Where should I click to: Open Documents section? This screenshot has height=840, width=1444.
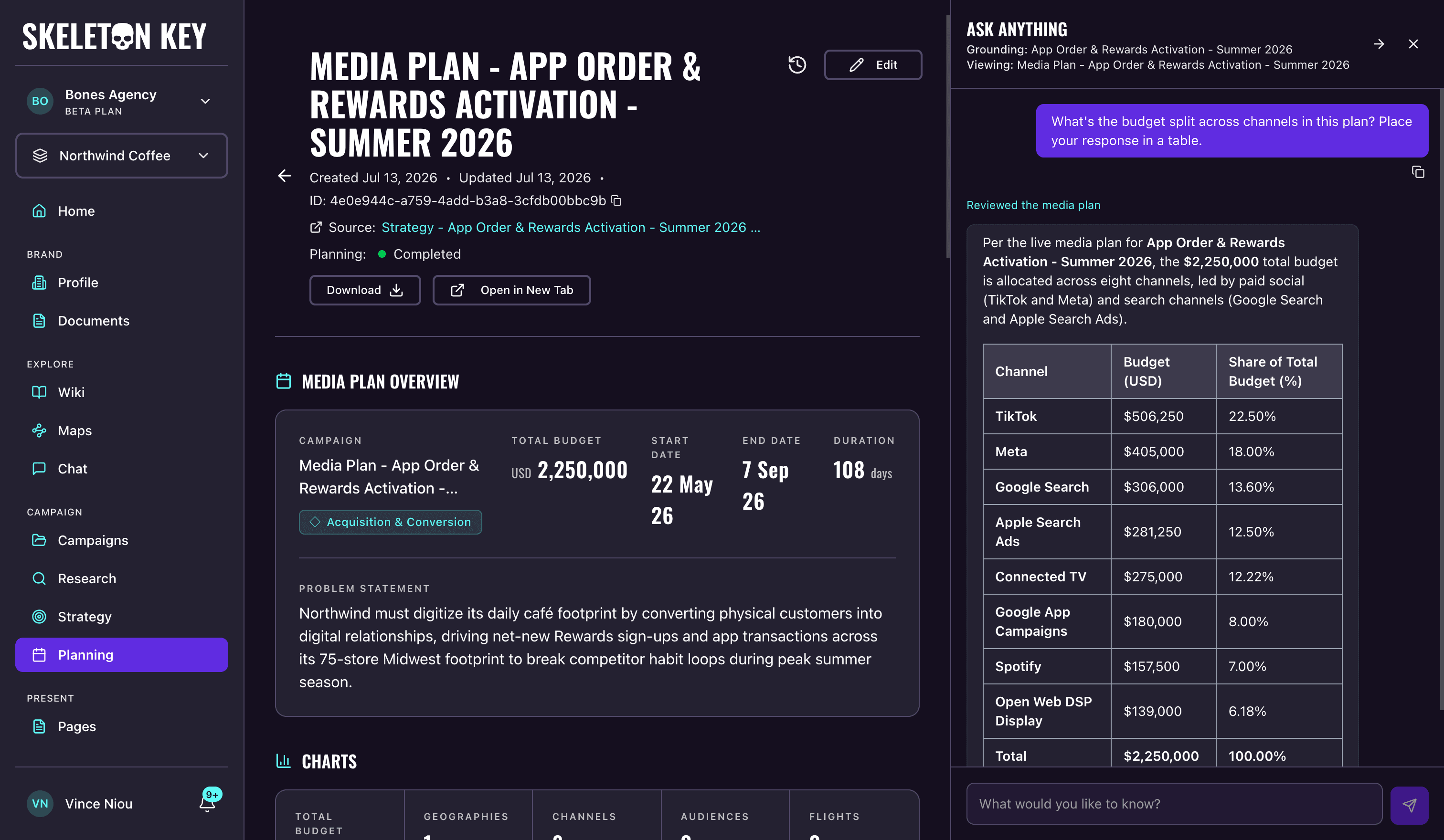[x=121, y=321]
